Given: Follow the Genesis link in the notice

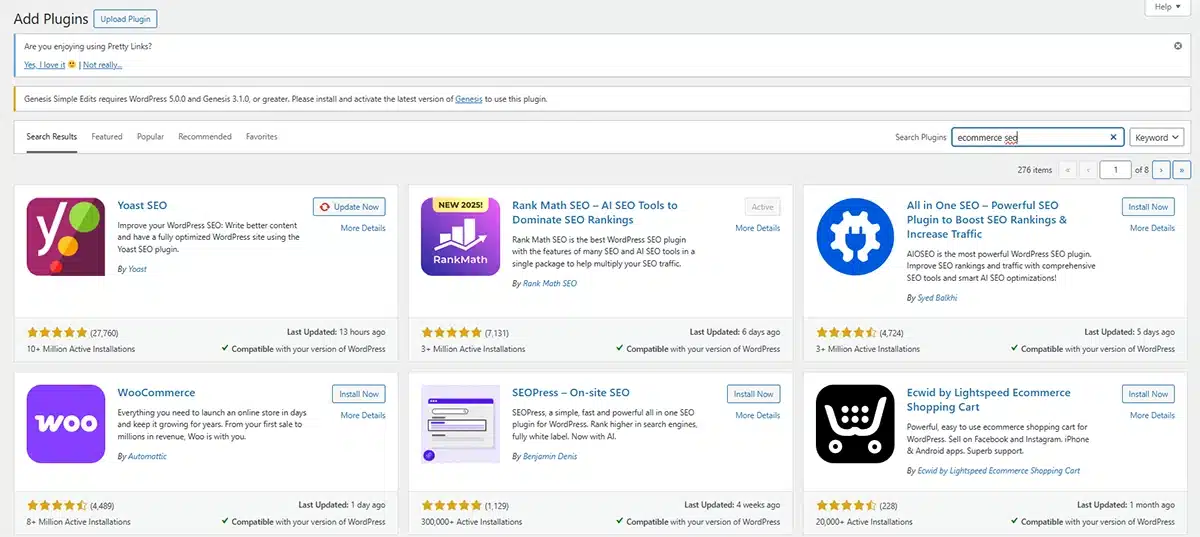Looking at the screenshot, I should pos(468,99).
